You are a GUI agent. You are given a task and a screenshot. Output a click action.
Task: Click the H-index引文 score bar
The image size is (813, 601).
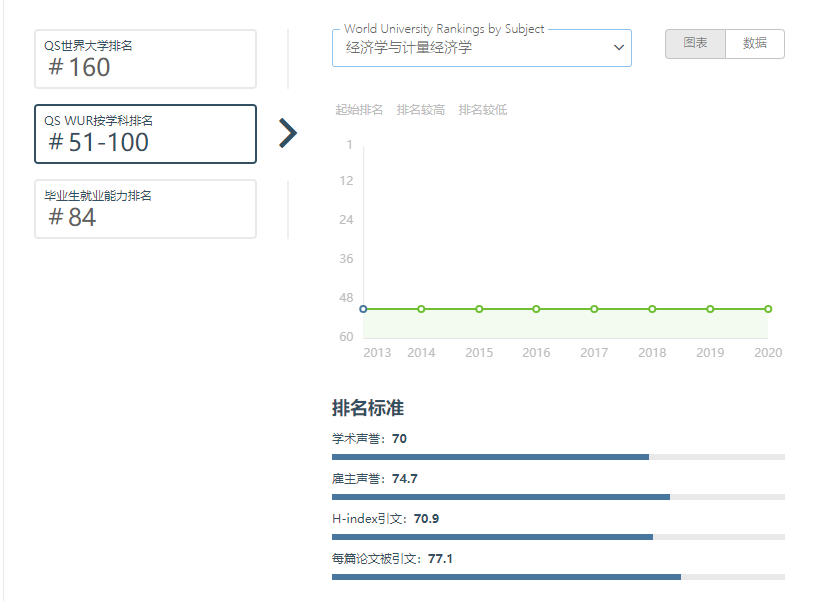(x=558, y=537)
